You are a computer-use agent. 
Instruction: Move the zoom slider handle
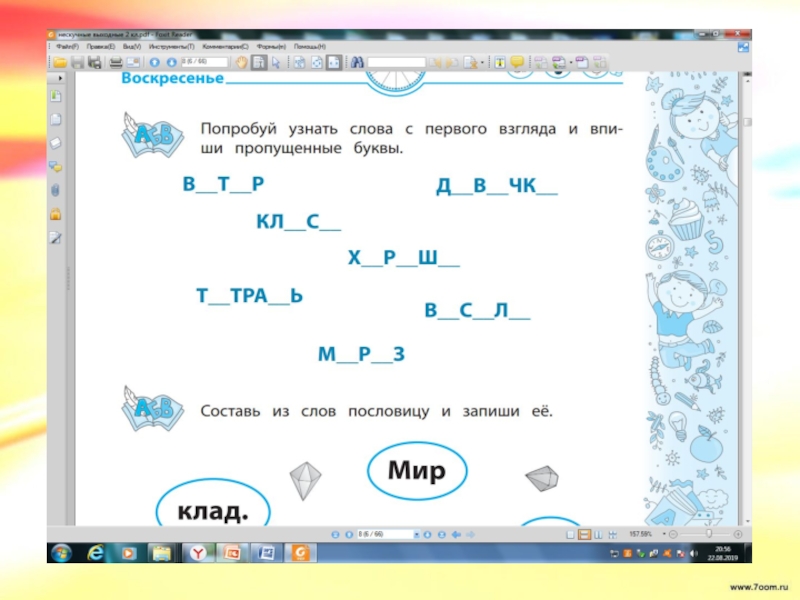point(709,534)
